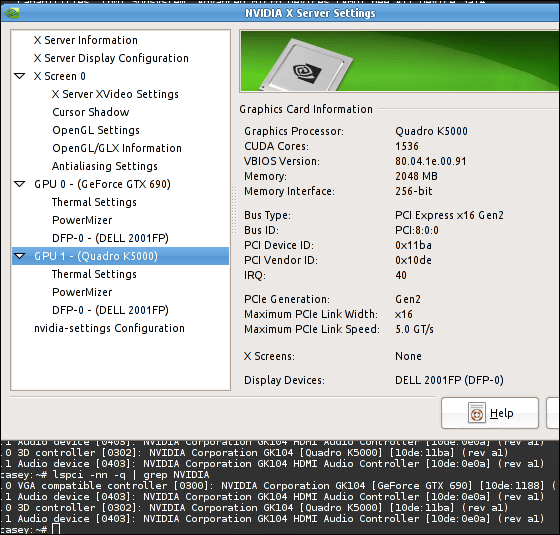Image resolution: width=560 pixels, height=535 pixels.
Task: Click the Quadro K5000 graphics processor value
Action: click(x=431, y=131)
